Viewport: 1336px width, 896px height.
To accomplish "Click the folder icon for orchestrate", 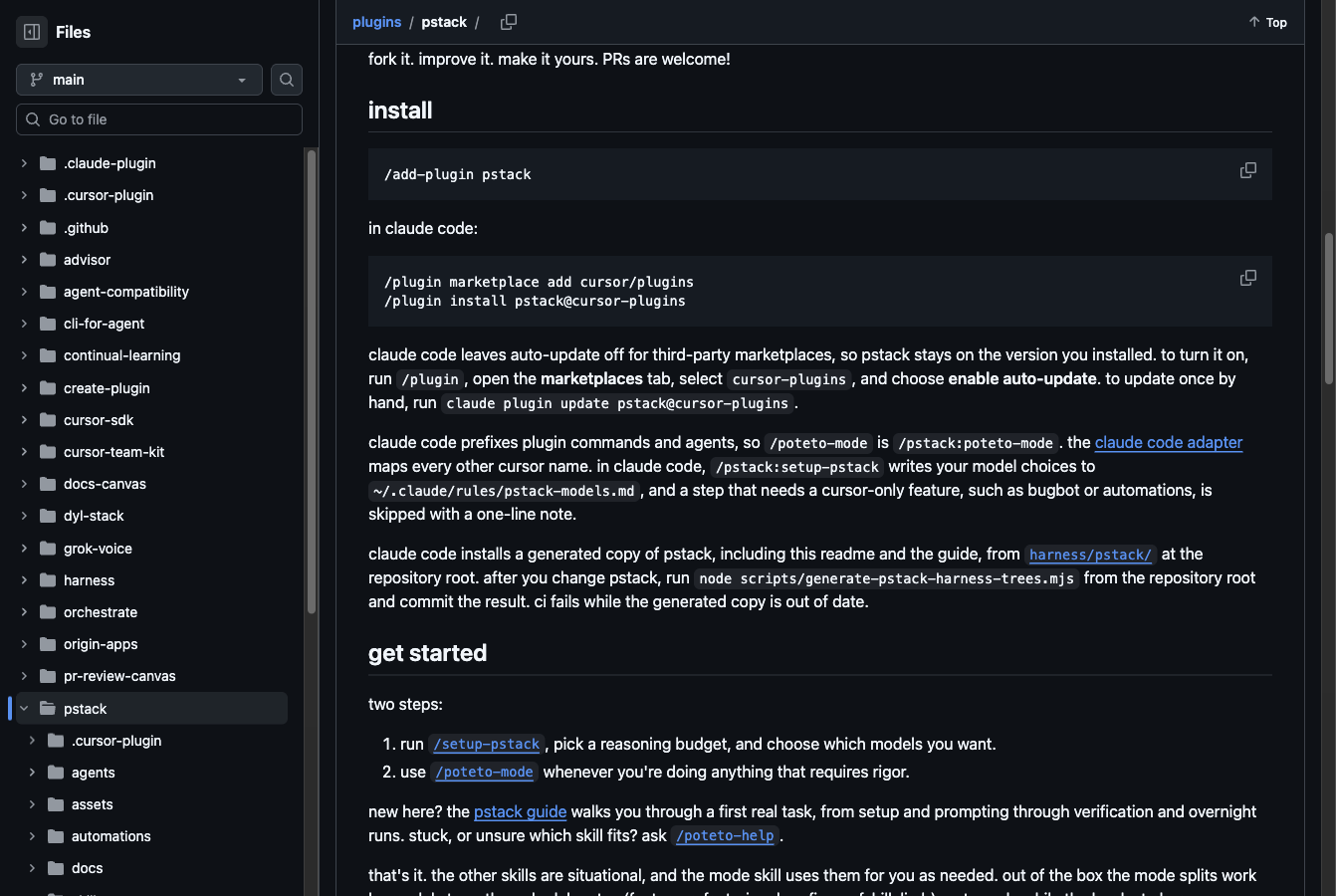I will (48, 612).
